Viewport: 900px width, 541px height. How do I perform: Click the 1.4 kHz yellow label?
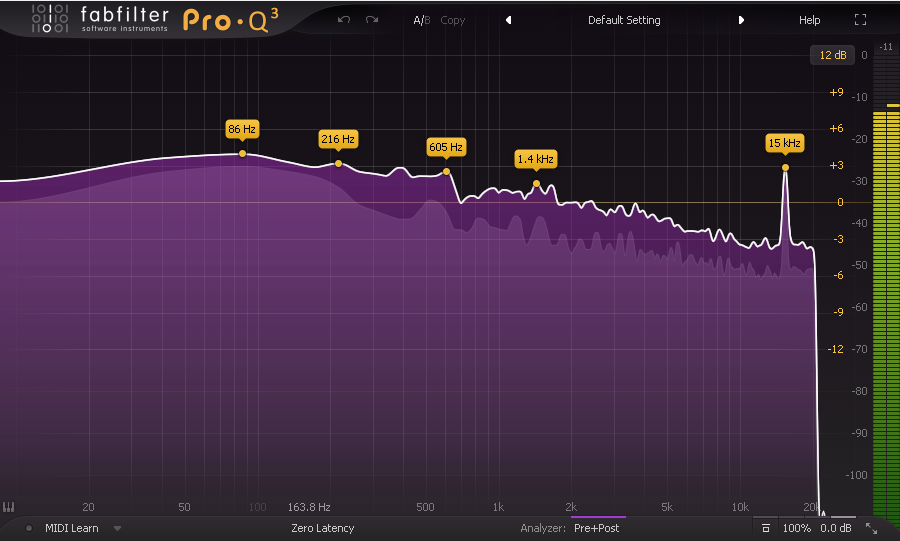536,159
